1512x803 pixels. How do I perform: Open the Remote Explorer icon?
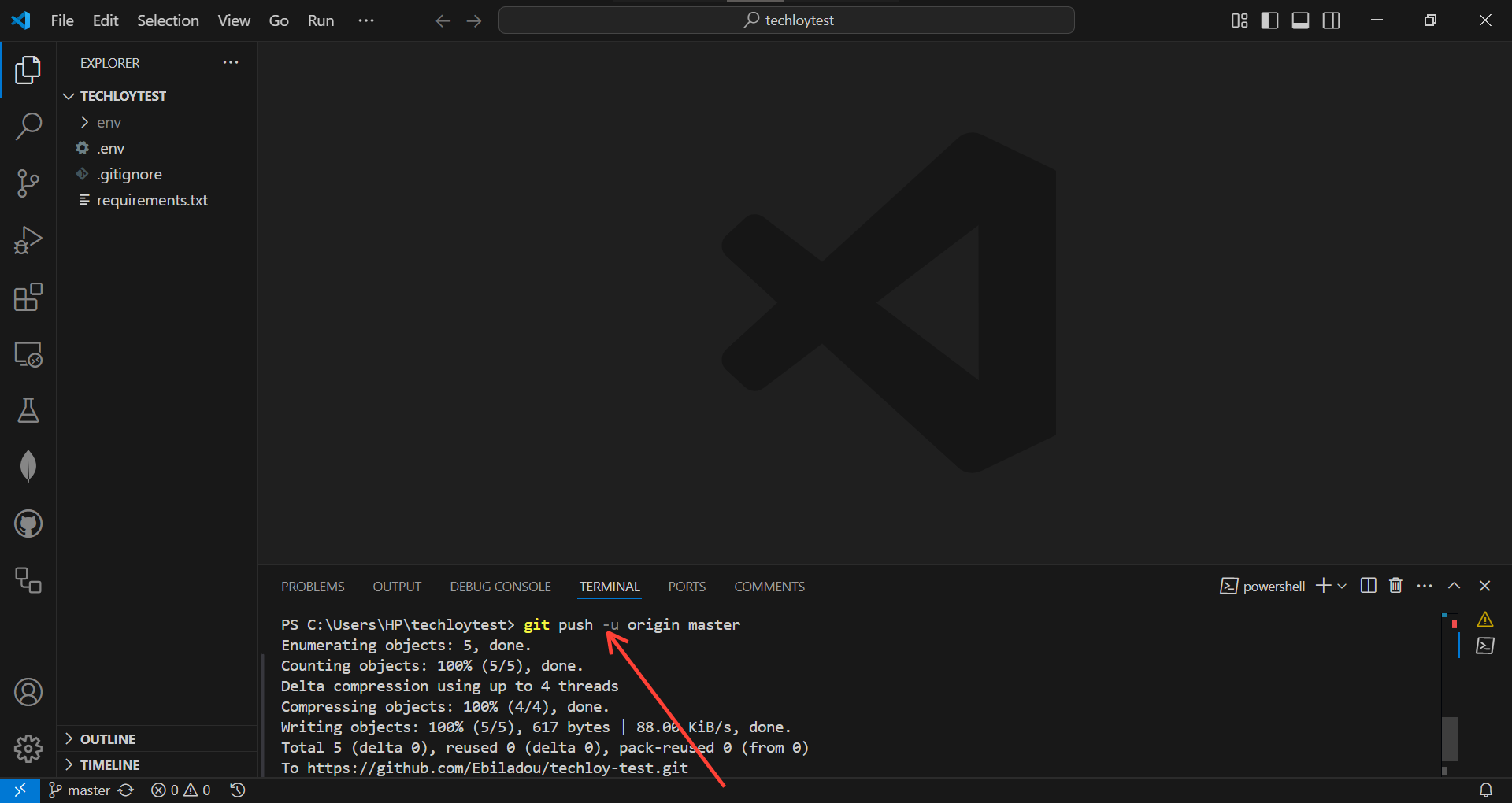click(x=28, y=354)
